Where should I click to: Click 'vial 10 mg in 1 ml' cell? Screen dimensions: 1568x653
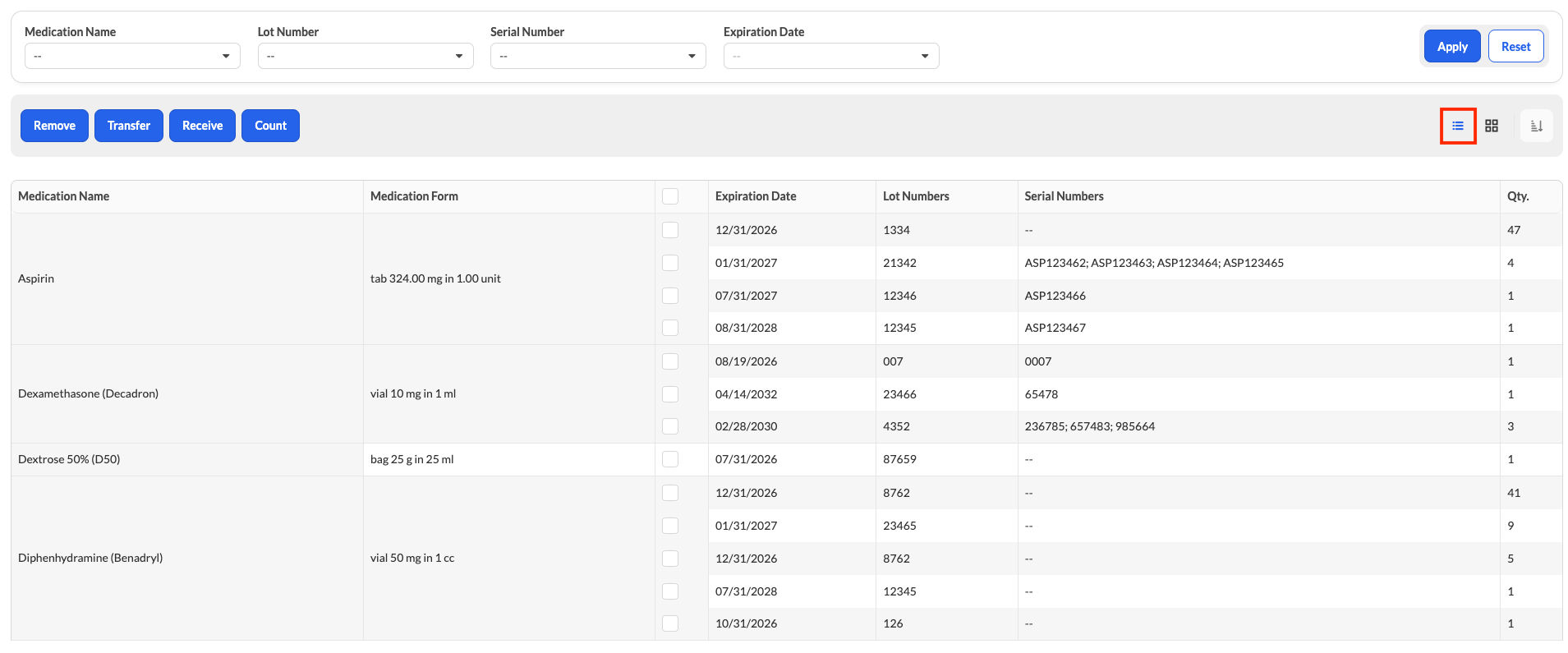[x=509, y=393]
